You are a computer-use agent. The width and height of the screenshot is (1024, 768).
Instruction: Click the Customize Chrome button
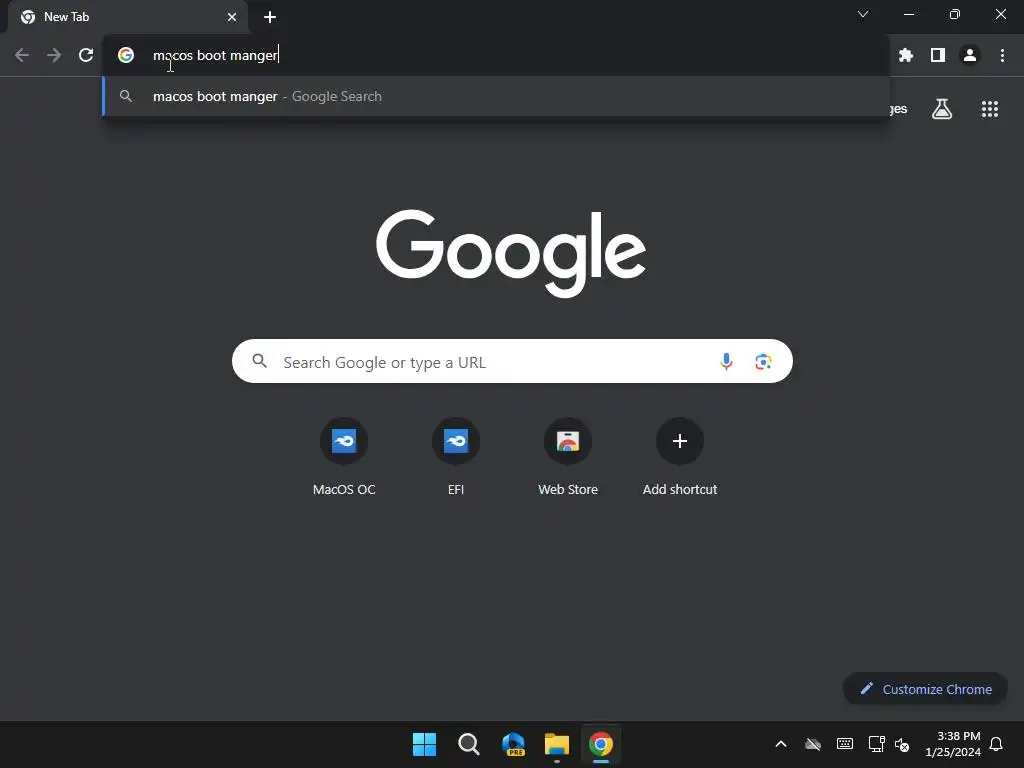[925, 689]
